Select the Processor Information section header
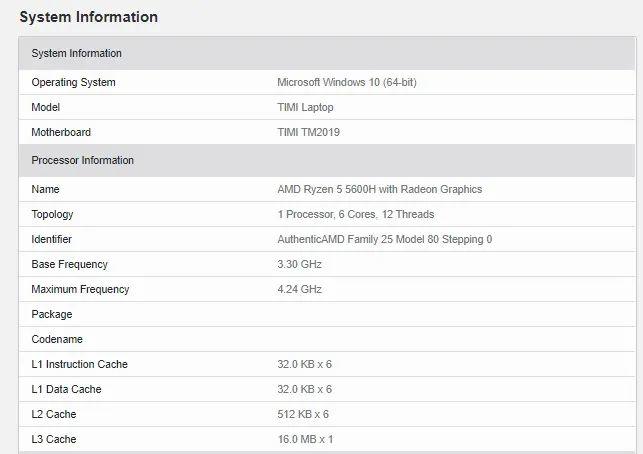The image size is (643, 454). pyautogui.click(x=83, y=160)
